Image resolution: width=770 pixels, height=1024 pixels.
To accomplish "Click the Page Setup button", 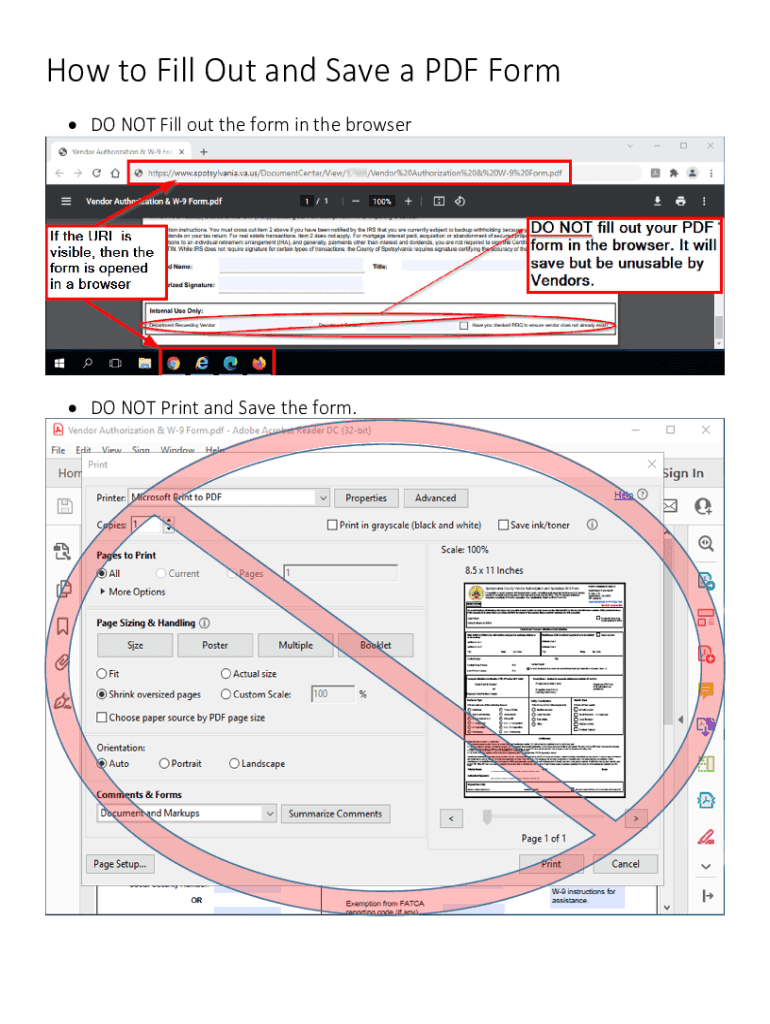I will coord(120,864).
